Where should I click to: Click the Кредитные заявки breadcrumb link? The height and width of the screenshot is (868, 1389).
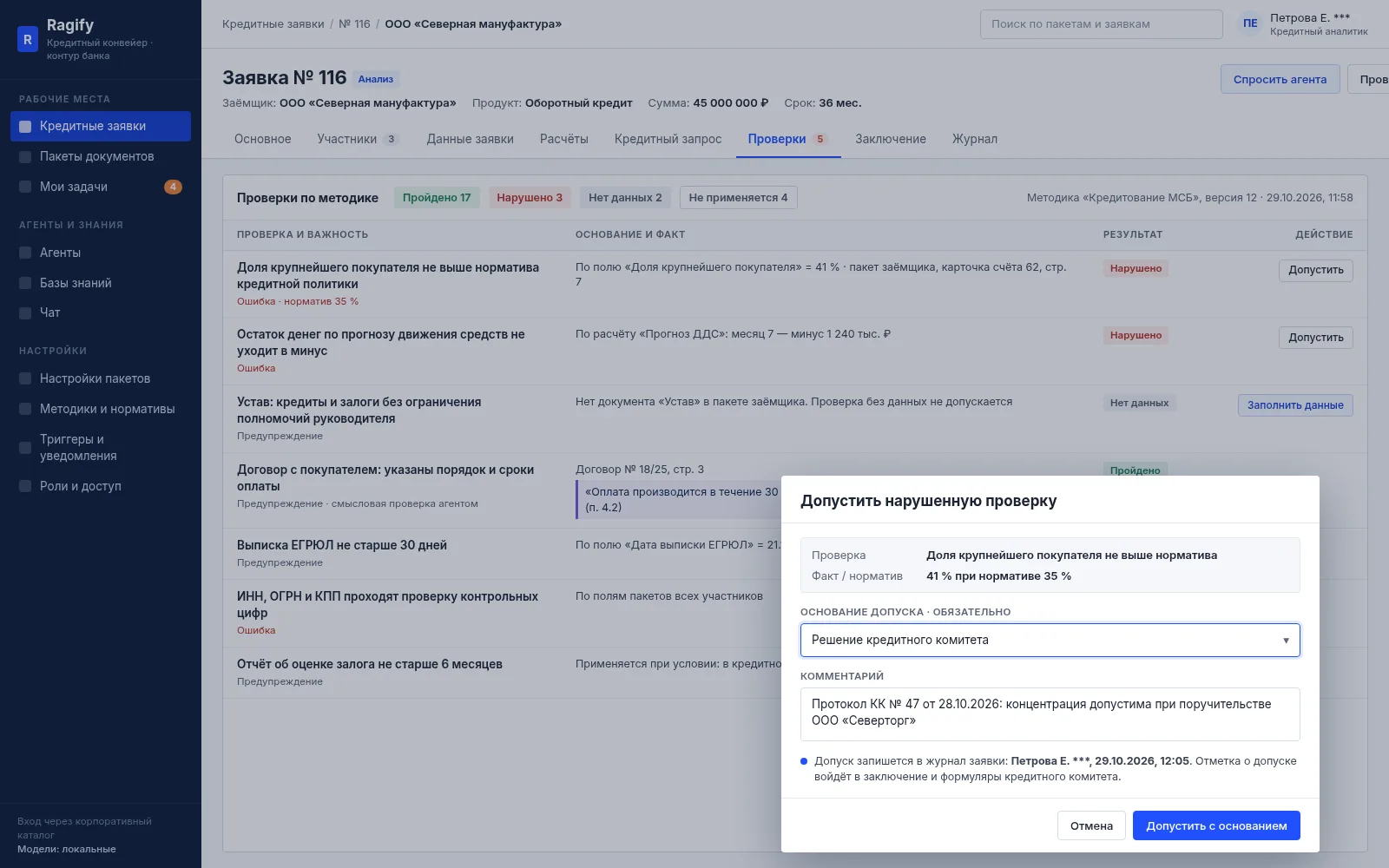(273, 24)
